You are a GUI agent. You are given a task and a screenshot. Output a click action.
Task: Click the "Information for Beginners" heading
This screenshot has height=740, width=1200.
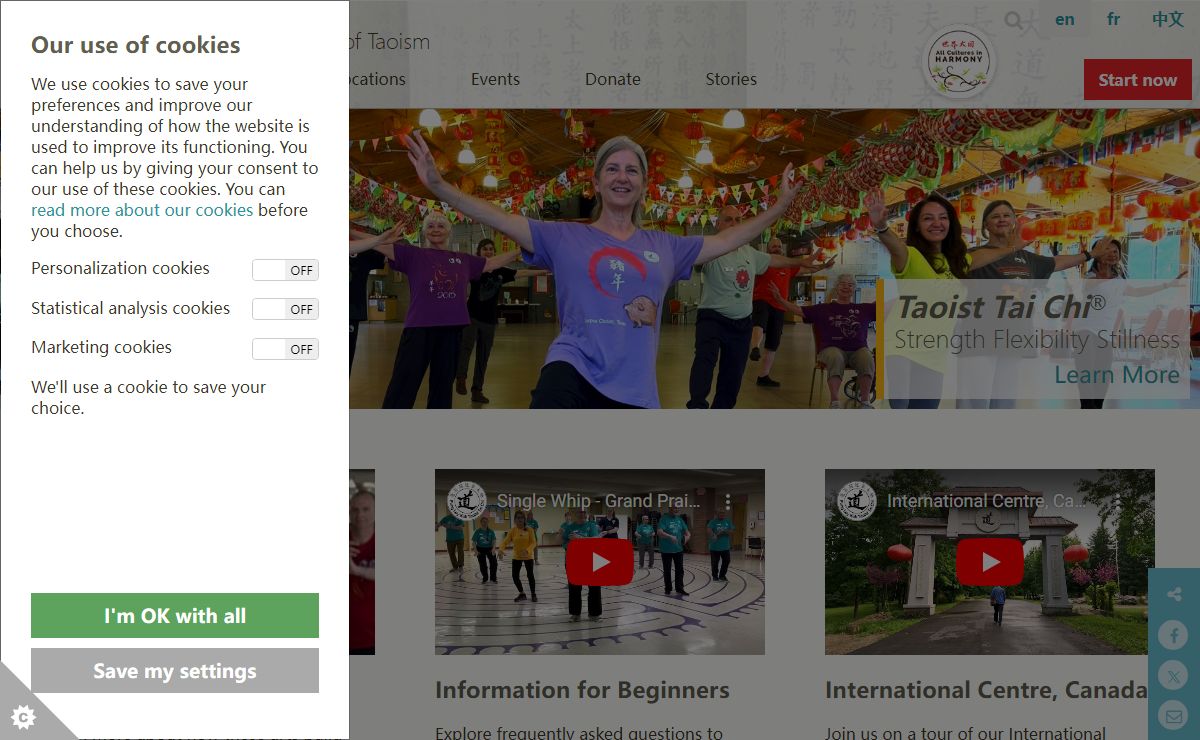[x=582, y=690]
